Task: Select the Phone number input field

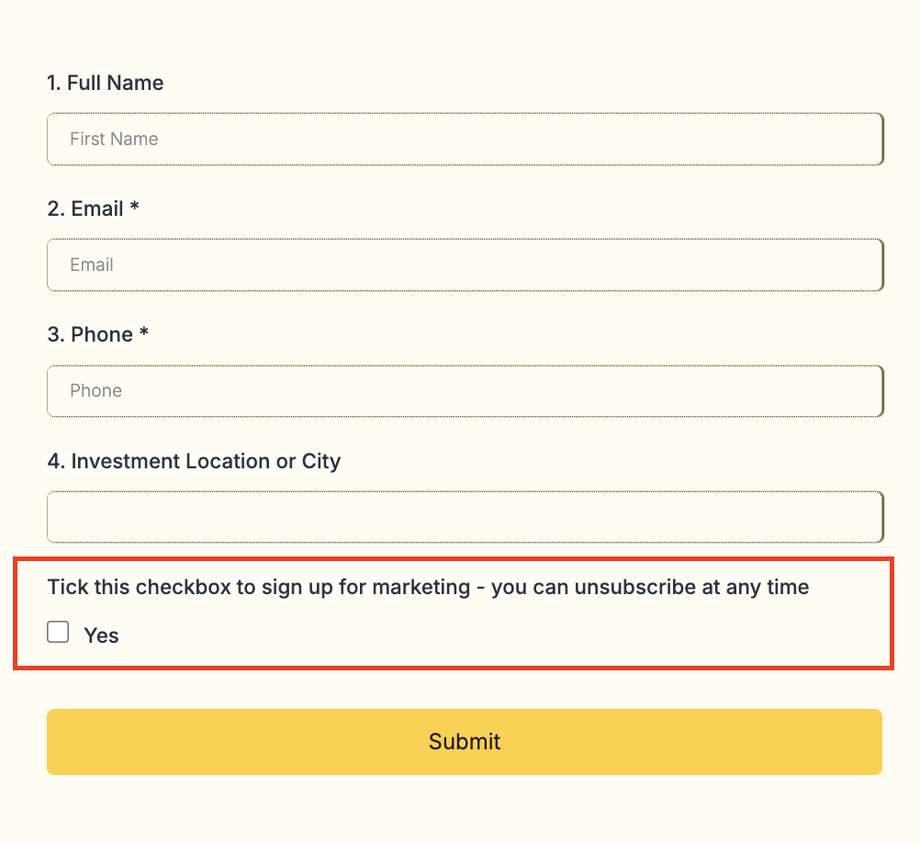Action: (x=465, y=391)
